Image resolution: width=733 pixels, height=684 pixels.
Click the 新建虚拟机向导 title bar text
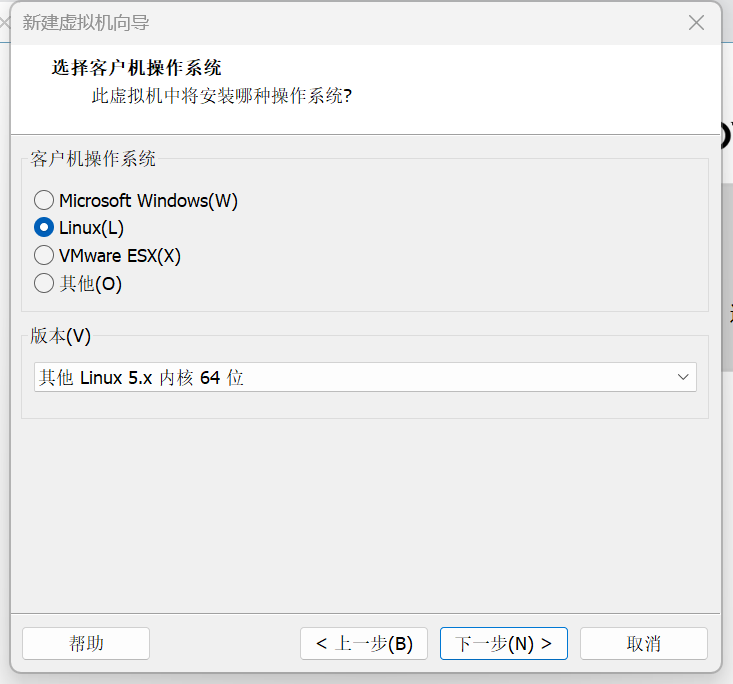(x=86, y=23)
